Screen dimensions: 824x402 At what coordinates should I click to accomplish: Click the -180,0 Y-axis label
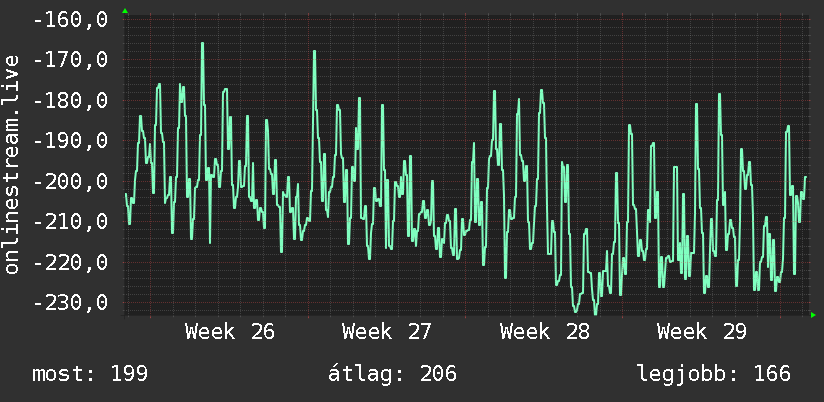pos(70,100)
